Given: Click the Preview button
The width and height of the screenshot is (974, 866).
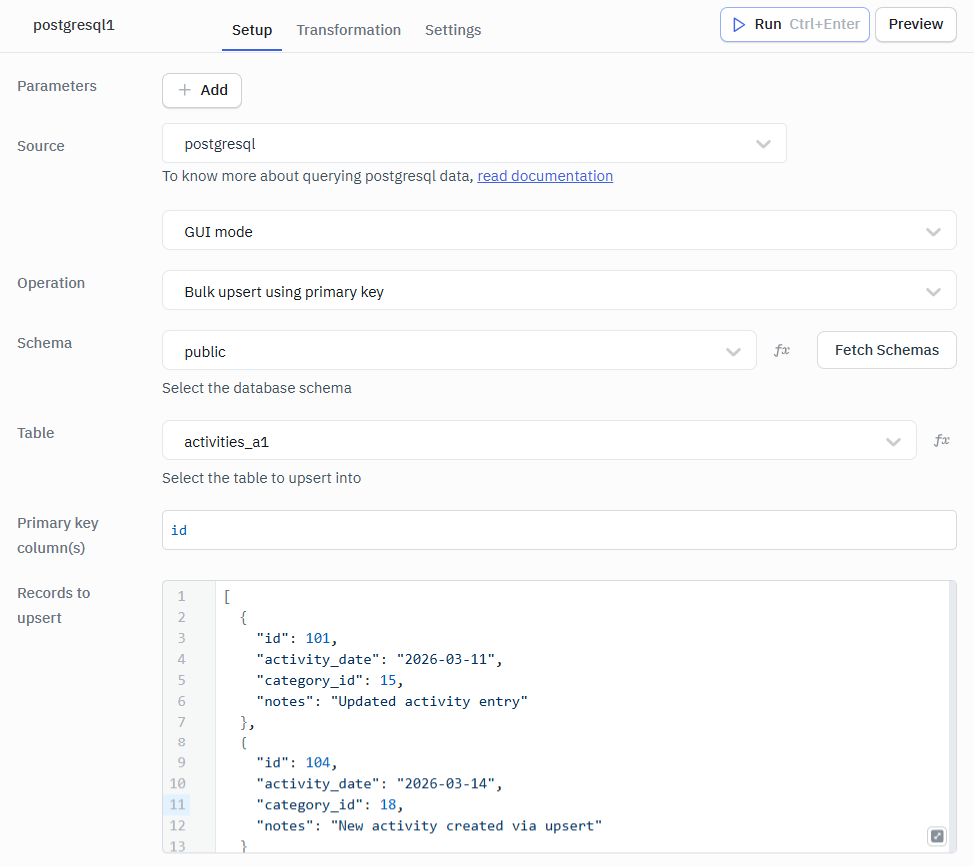Looking at the screenshot, I should pyautogui.click(x=915, y=24).
